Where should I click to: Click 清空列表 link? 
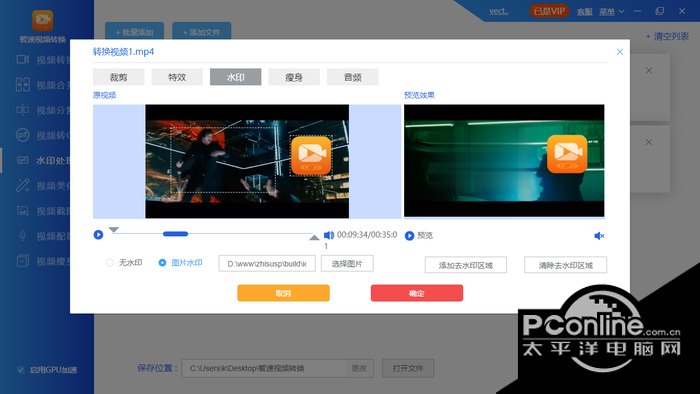coord(667,37)
